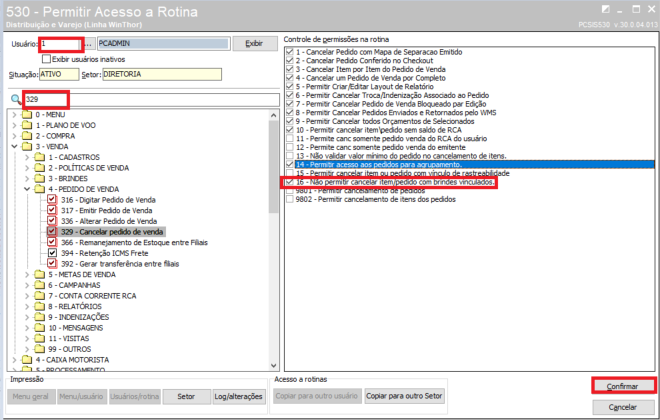Click the tree scrollbar up arrow

tap(274, 115)
